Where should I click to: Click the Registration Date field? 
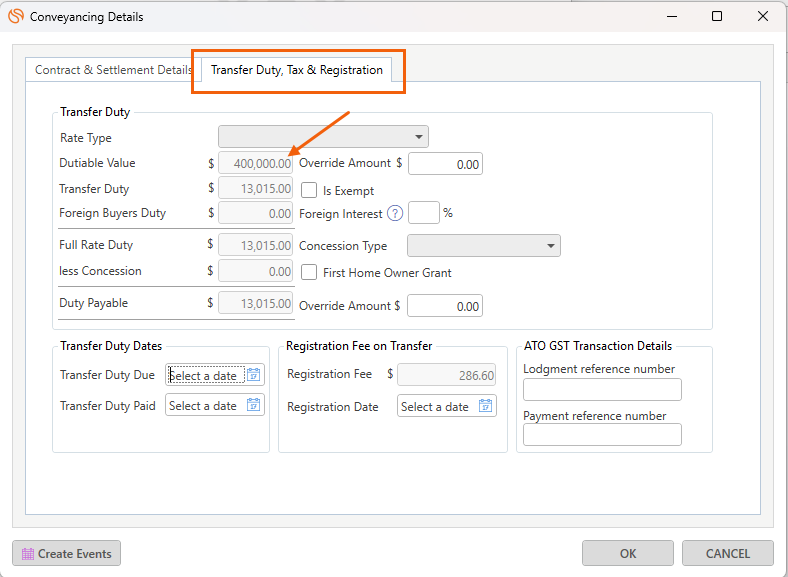point(447,406)
